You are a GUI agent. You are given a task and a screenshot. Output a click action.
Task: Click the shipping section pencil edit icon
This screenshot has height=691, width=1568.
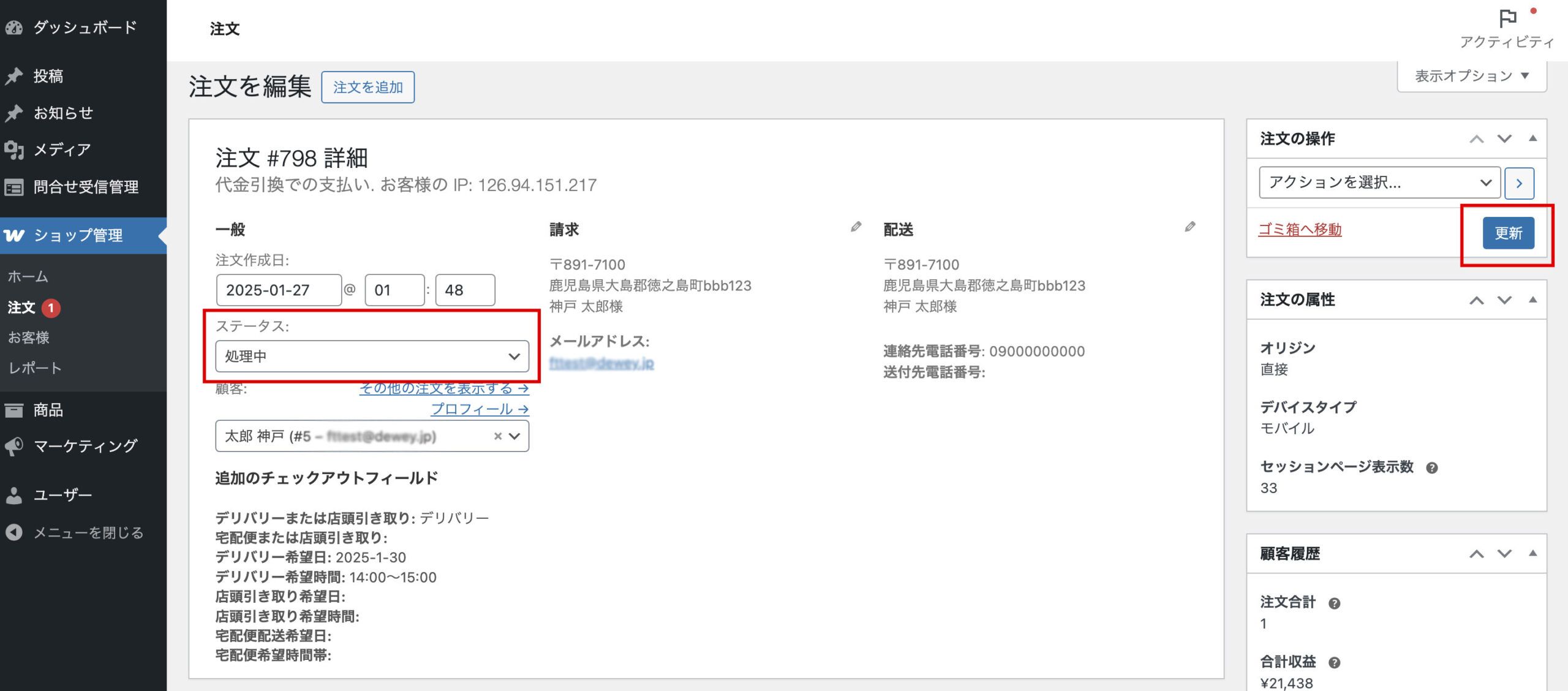1189,227
